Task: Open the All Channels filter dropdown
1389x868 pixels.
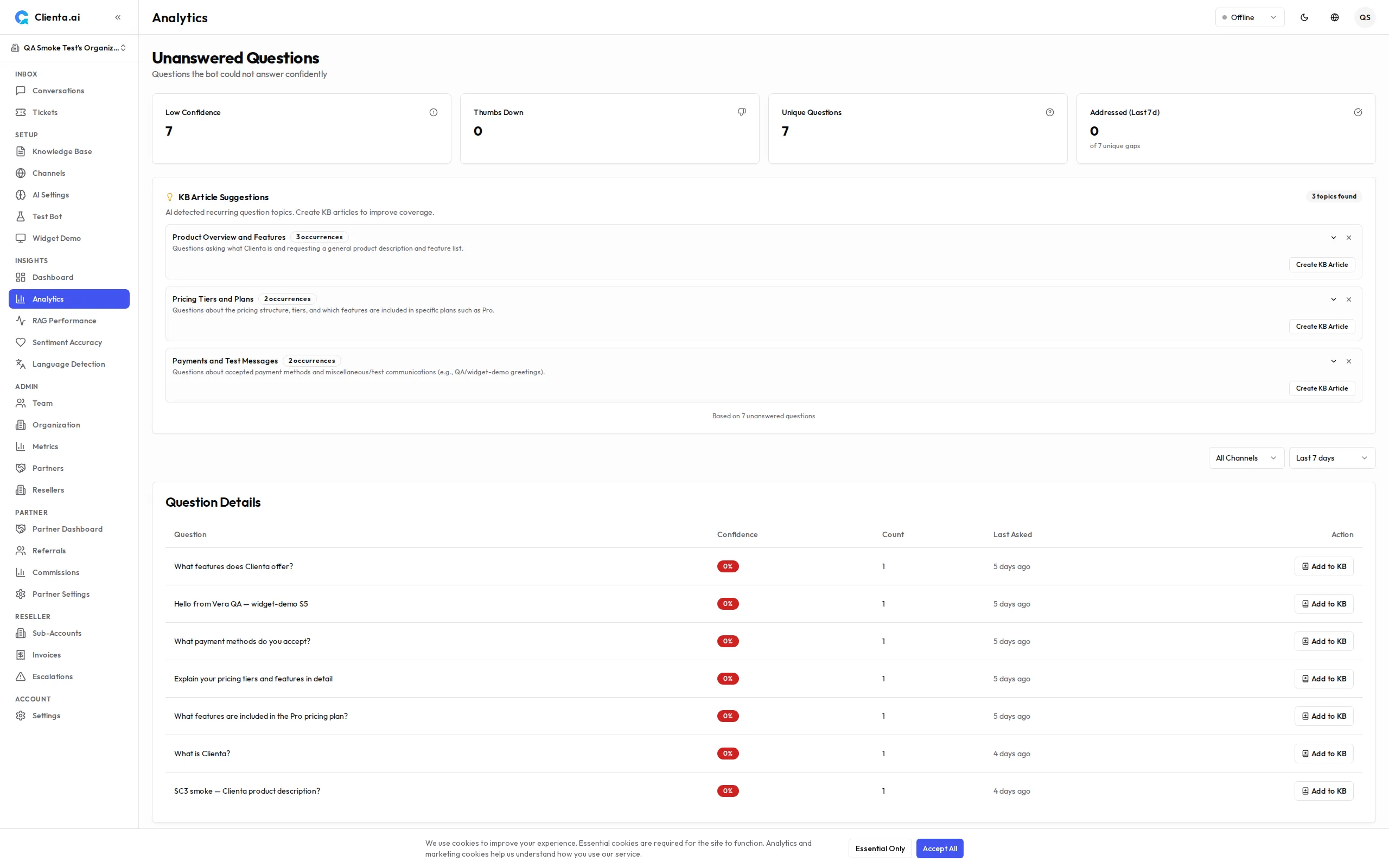Action: tap(1246, 458)
